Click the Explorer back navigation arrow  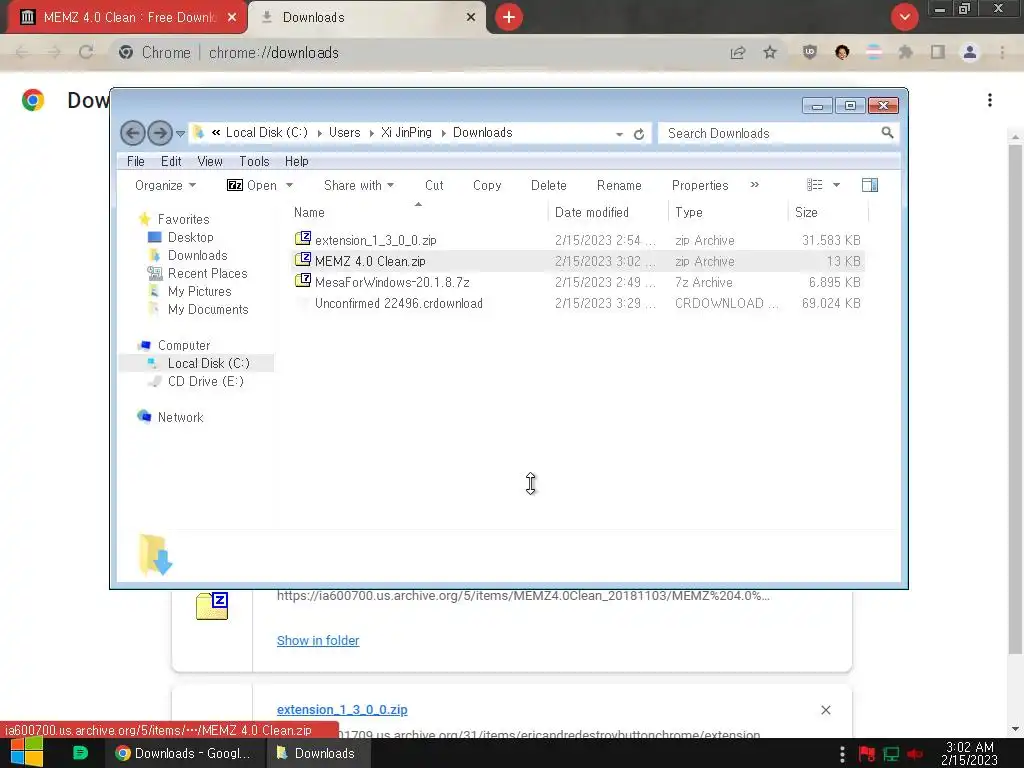[133, 133]
